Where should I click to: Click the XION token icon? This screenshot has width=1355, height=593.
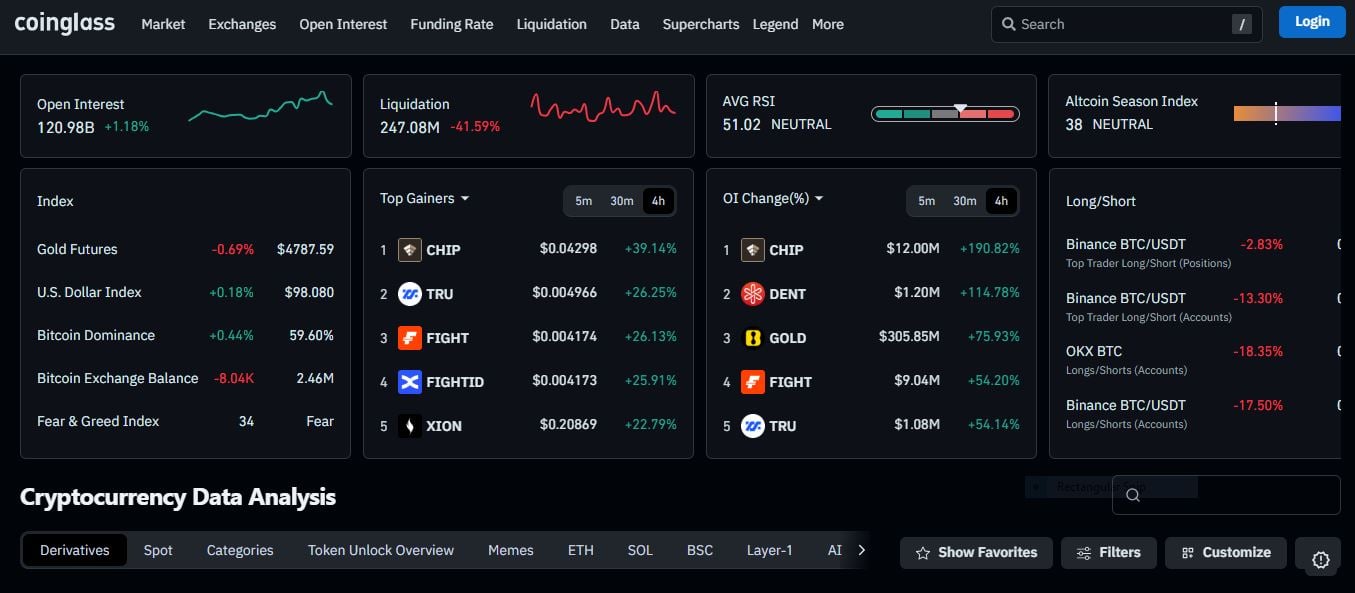point(409,425)
